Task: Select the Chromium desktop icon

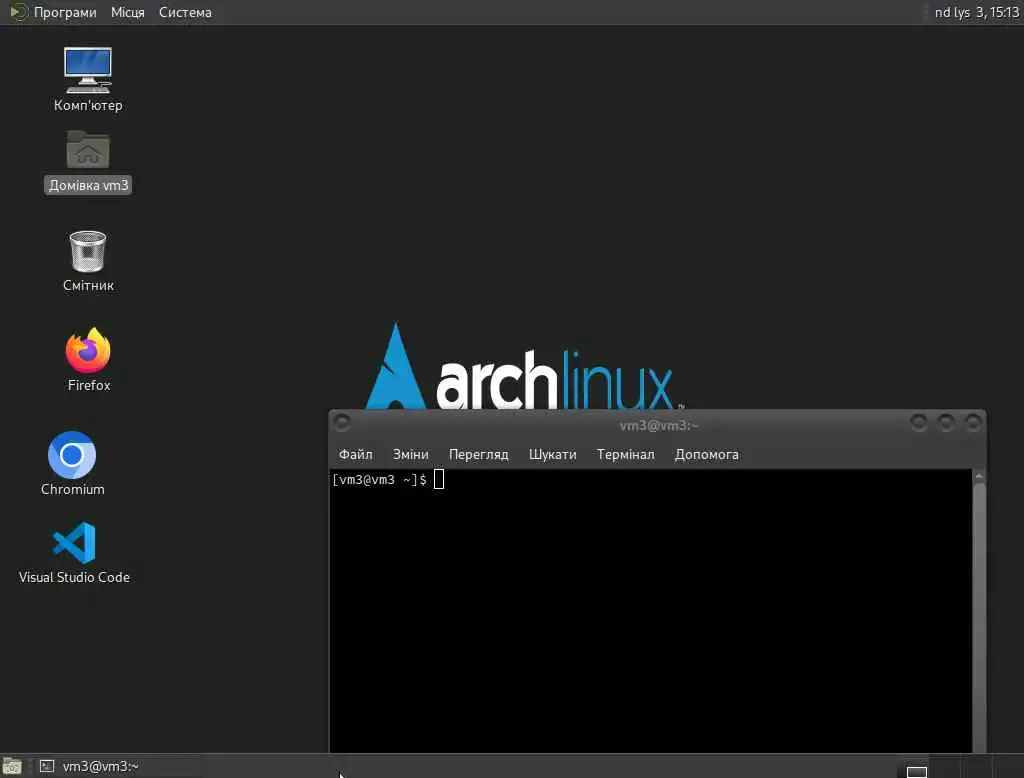Action: click(72, 463)
